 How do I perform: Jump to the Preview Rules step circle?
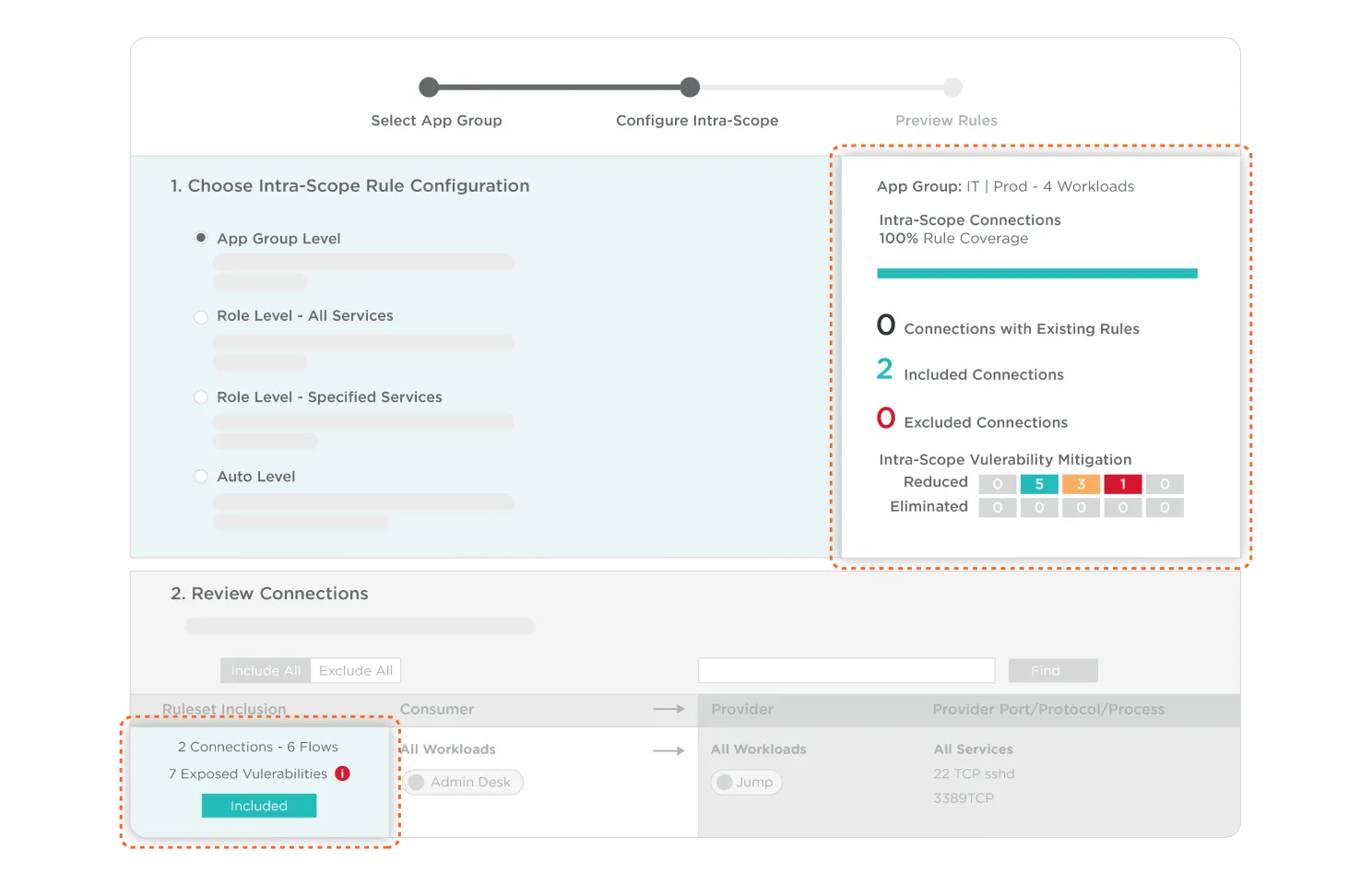tap(952, 88)
